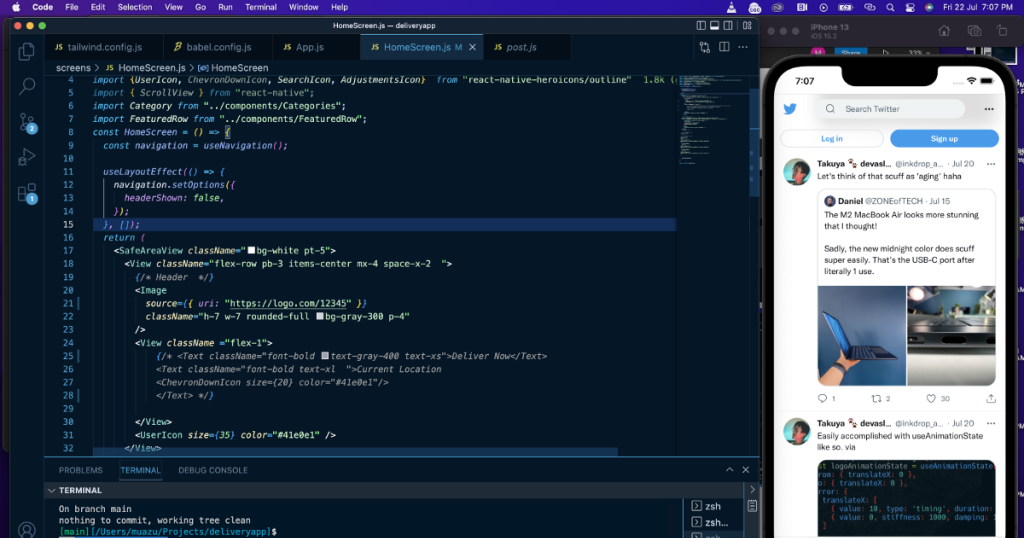Open the Search view in the activity bar
Screen dimensions: 1024x538
[x=27, y=87]
